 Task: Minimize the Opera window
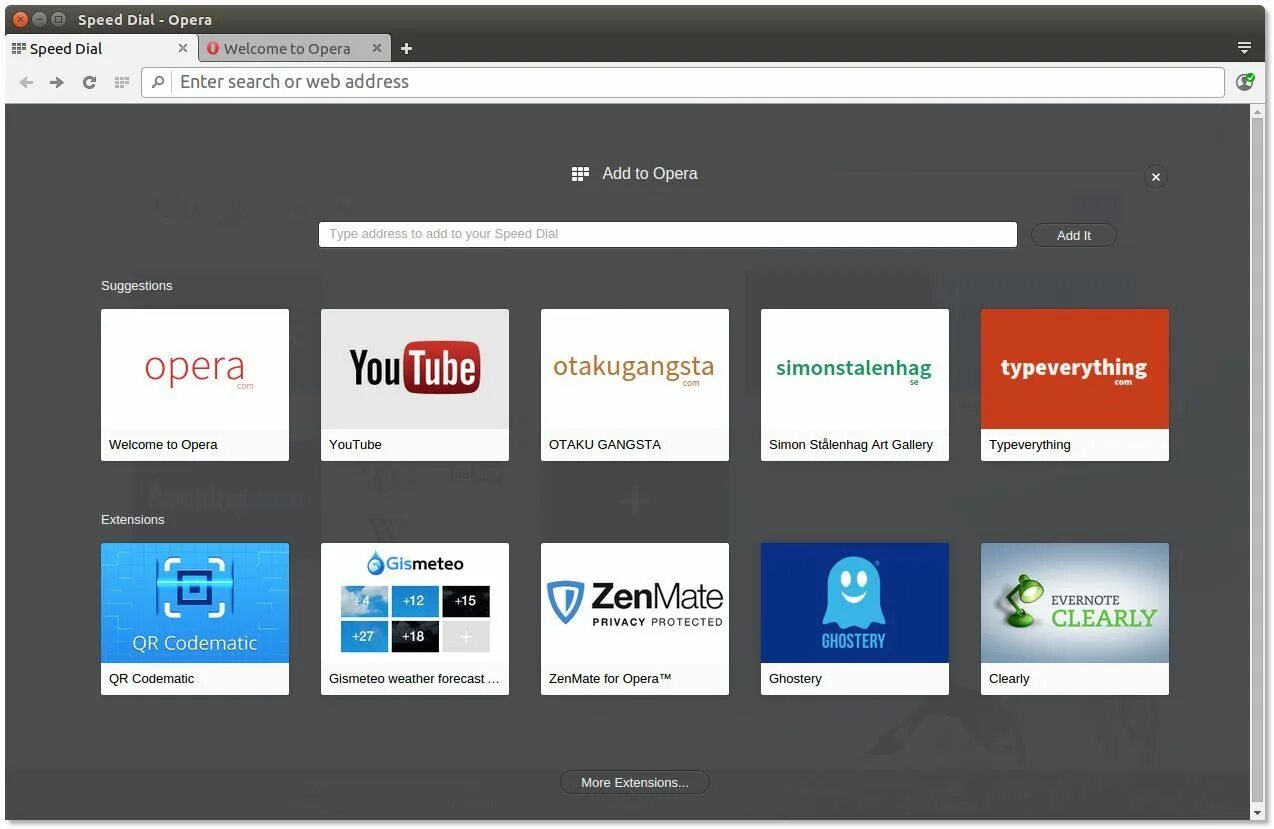point(39,19)
